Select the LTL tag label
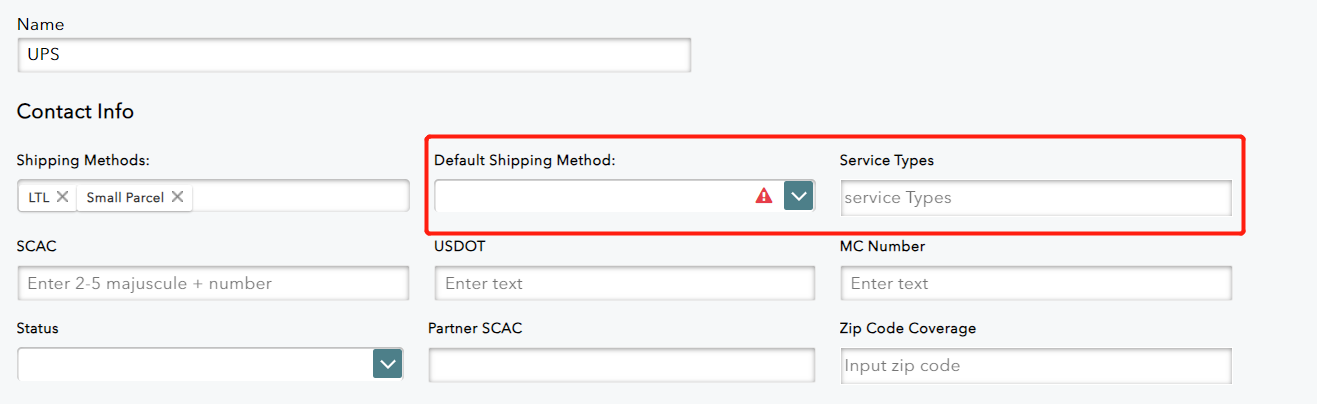 [x=38, y=197]
